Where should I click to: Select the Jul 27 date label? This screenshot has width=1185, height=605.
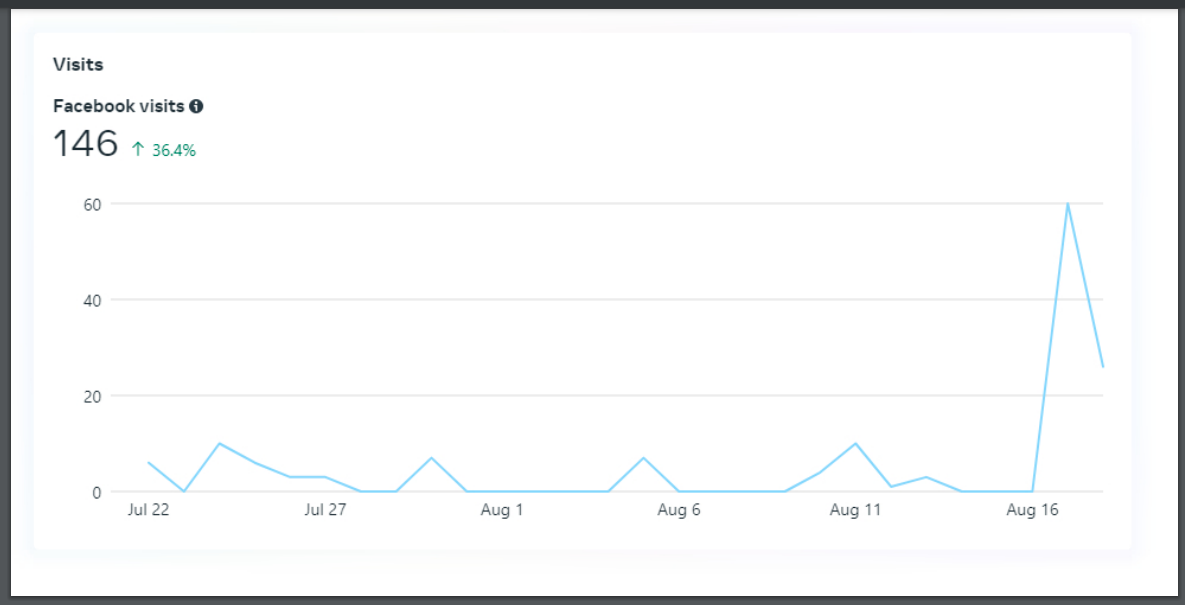tap(325, 510)
